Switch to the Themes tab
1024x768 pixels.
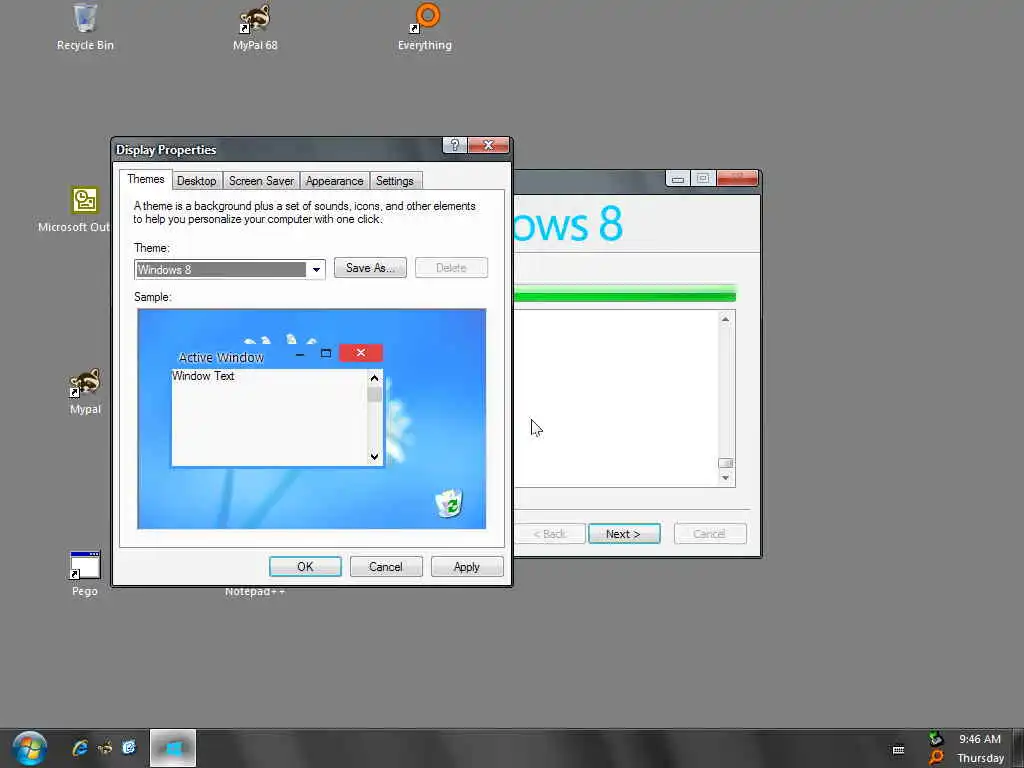pyautogui.click(x=146, y=180)
